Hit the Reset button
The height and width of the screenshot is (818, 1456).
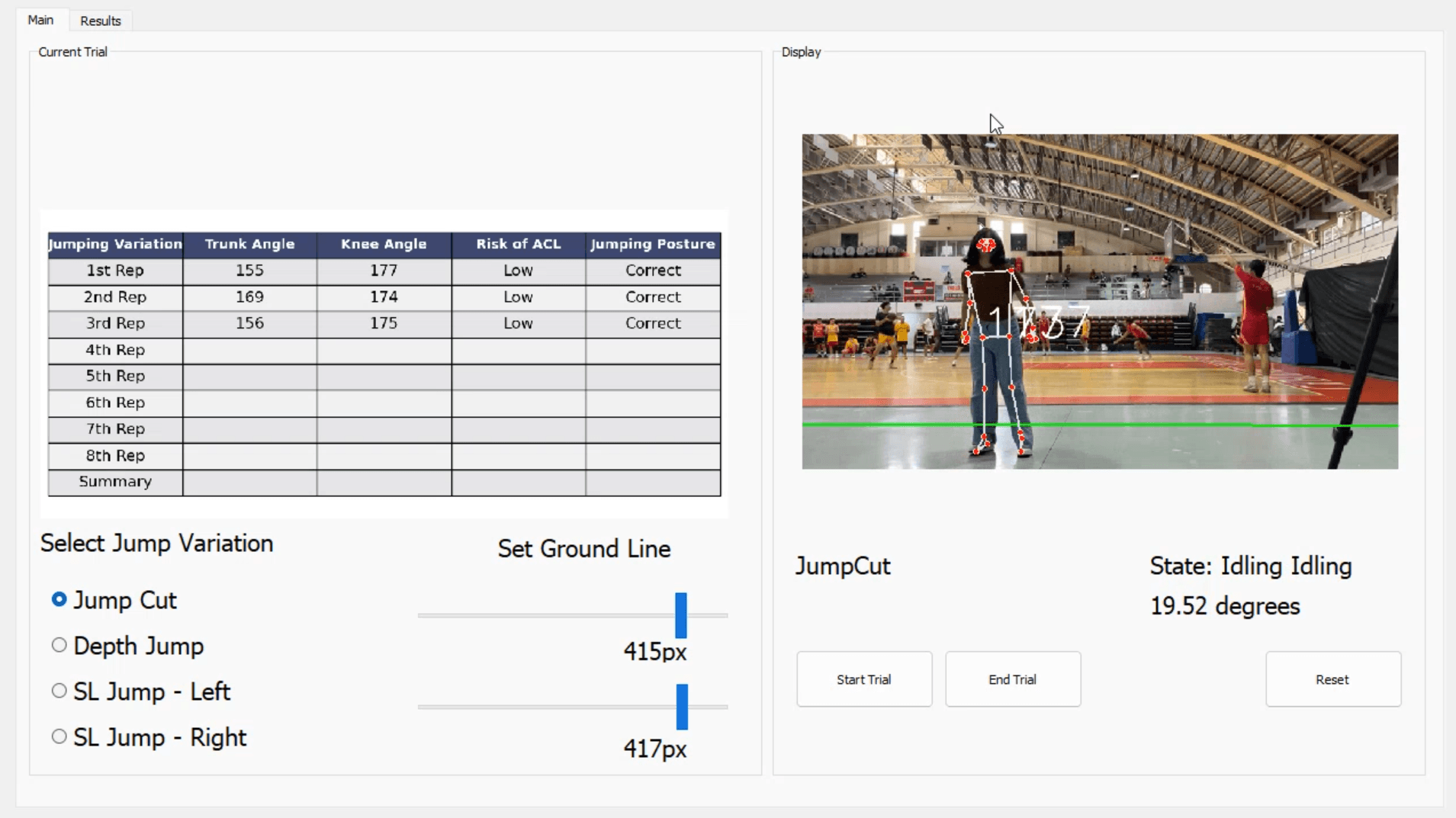coord(1332,679)
